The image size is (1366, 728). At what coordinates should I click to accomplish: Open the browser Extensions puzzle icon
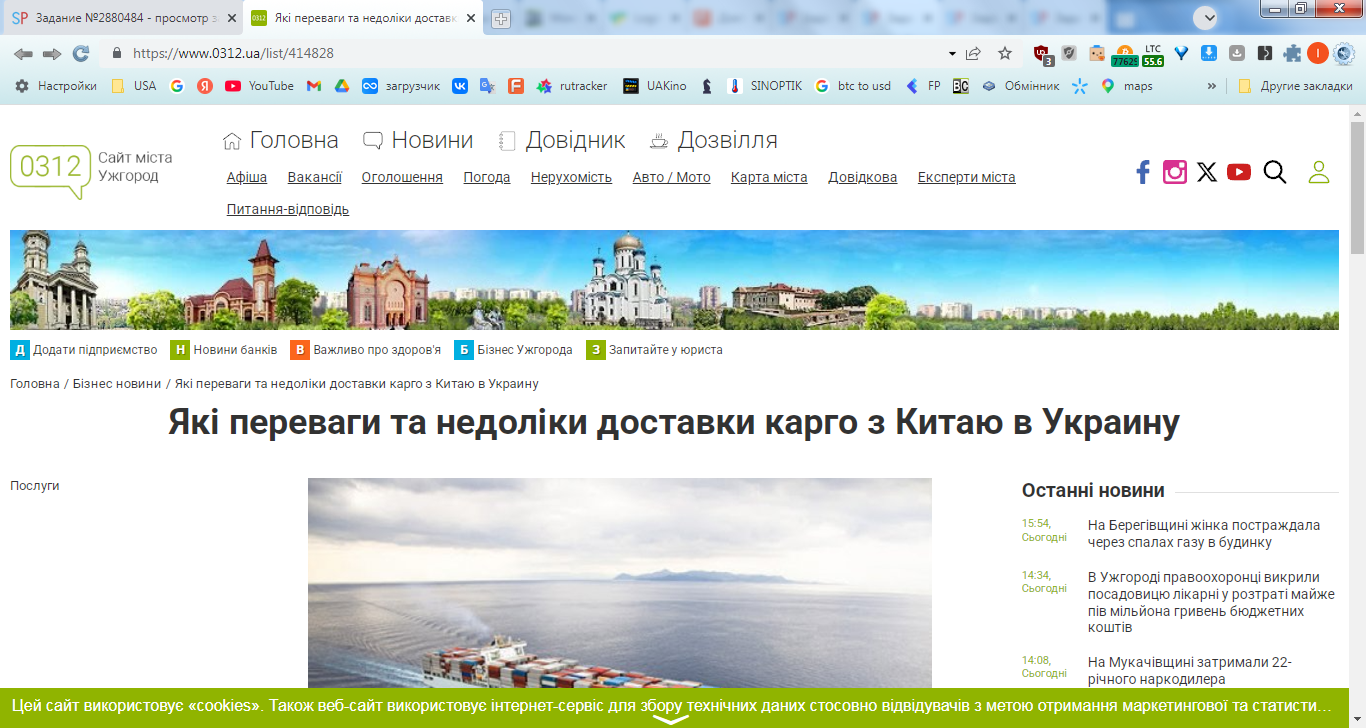[x=1293, y=54]
